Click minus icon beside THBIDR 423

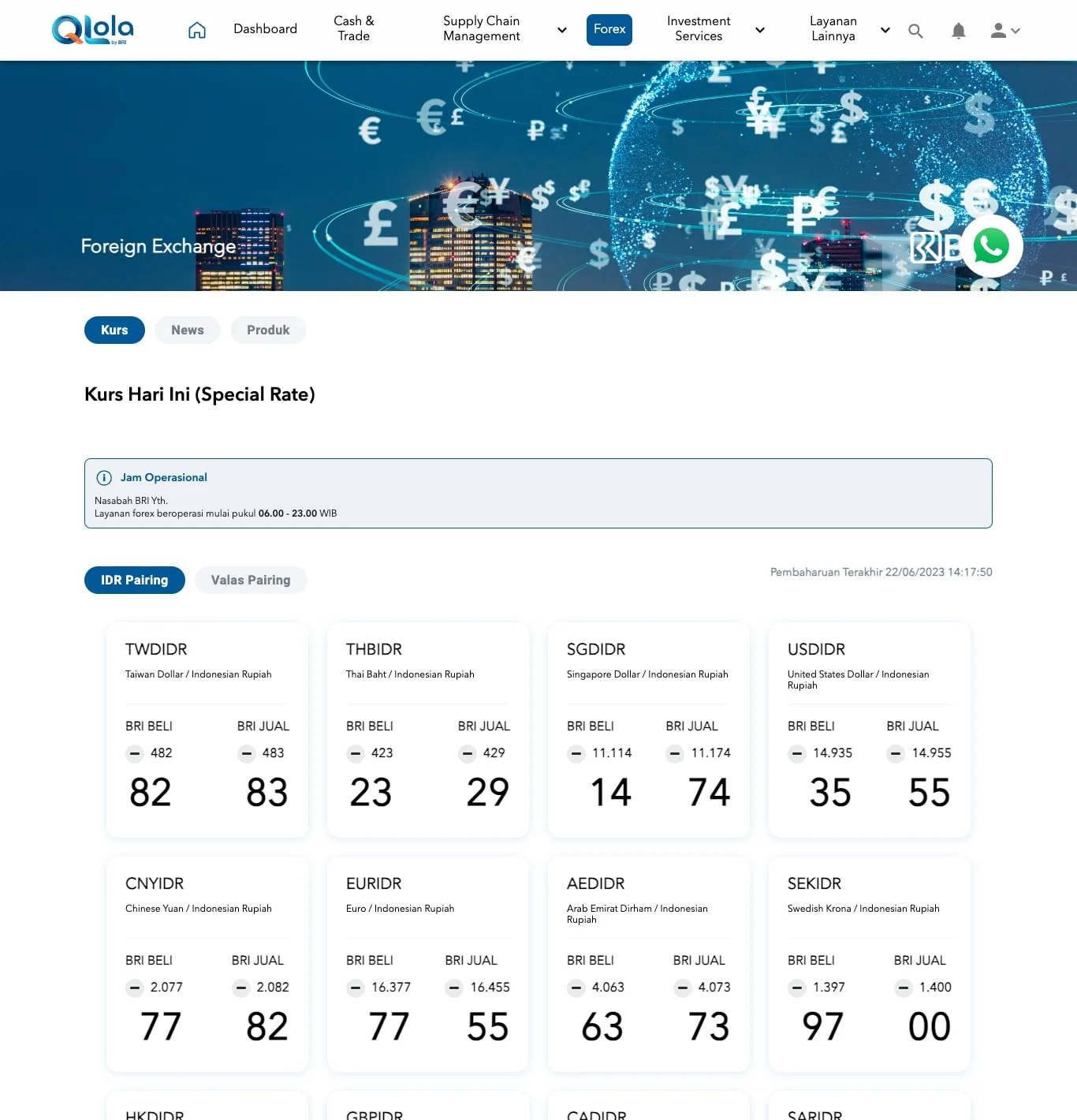coord(356,753)
